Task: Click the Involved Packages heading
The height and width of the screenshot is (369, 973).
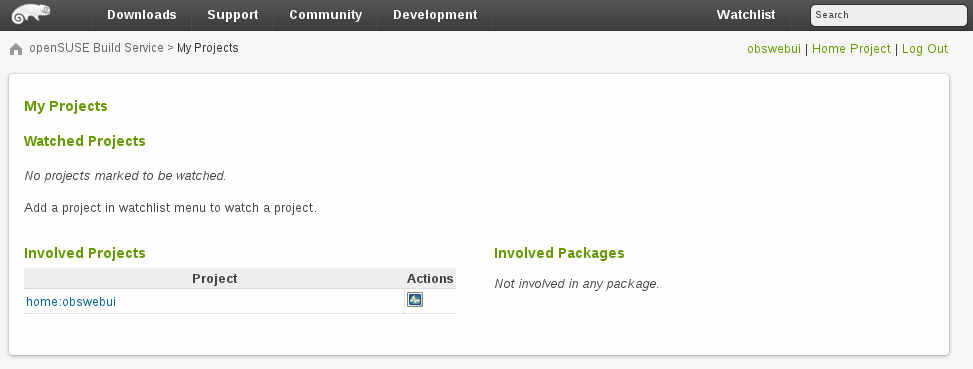Action: click(x=559, y=253)
